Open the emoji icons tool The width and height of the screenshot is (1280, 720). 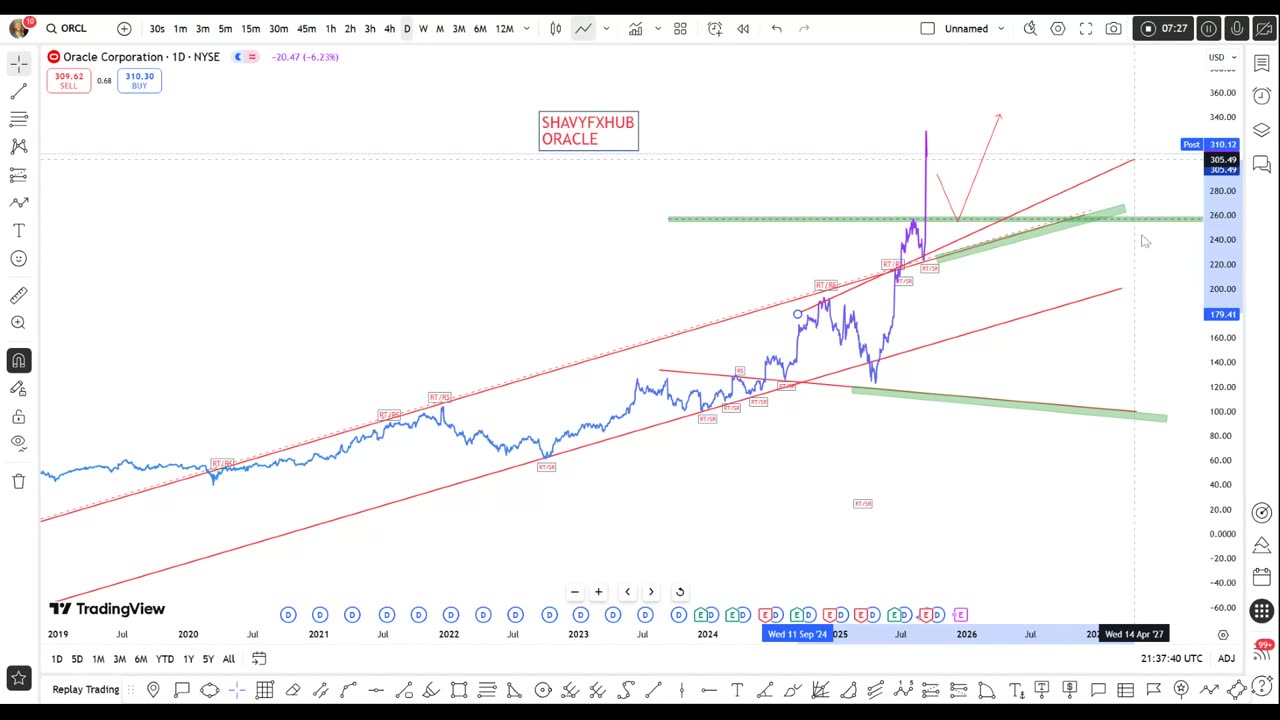(x=18, y=259)
